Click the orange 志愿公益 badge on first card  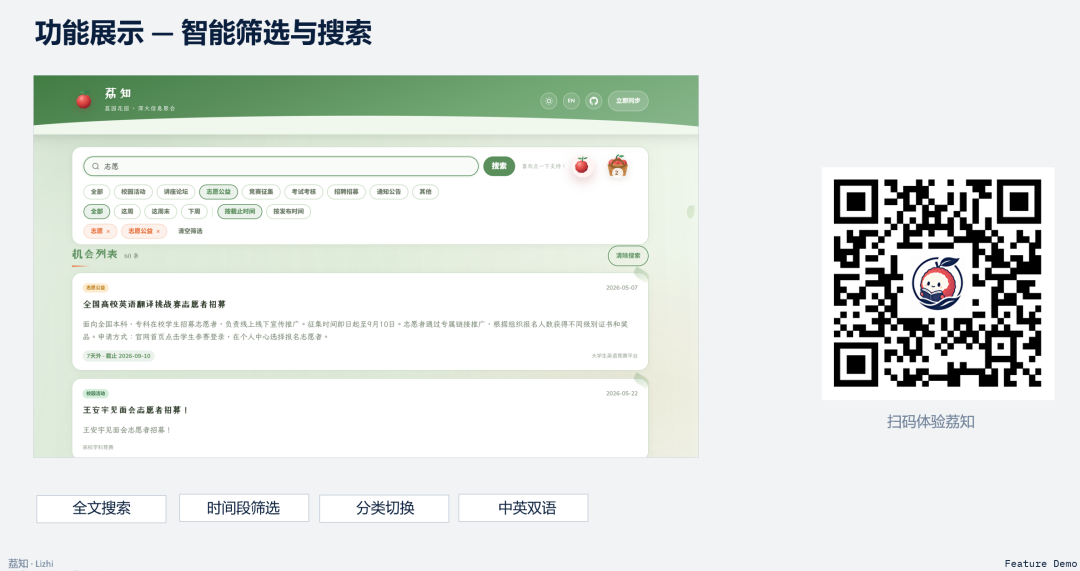96,288
